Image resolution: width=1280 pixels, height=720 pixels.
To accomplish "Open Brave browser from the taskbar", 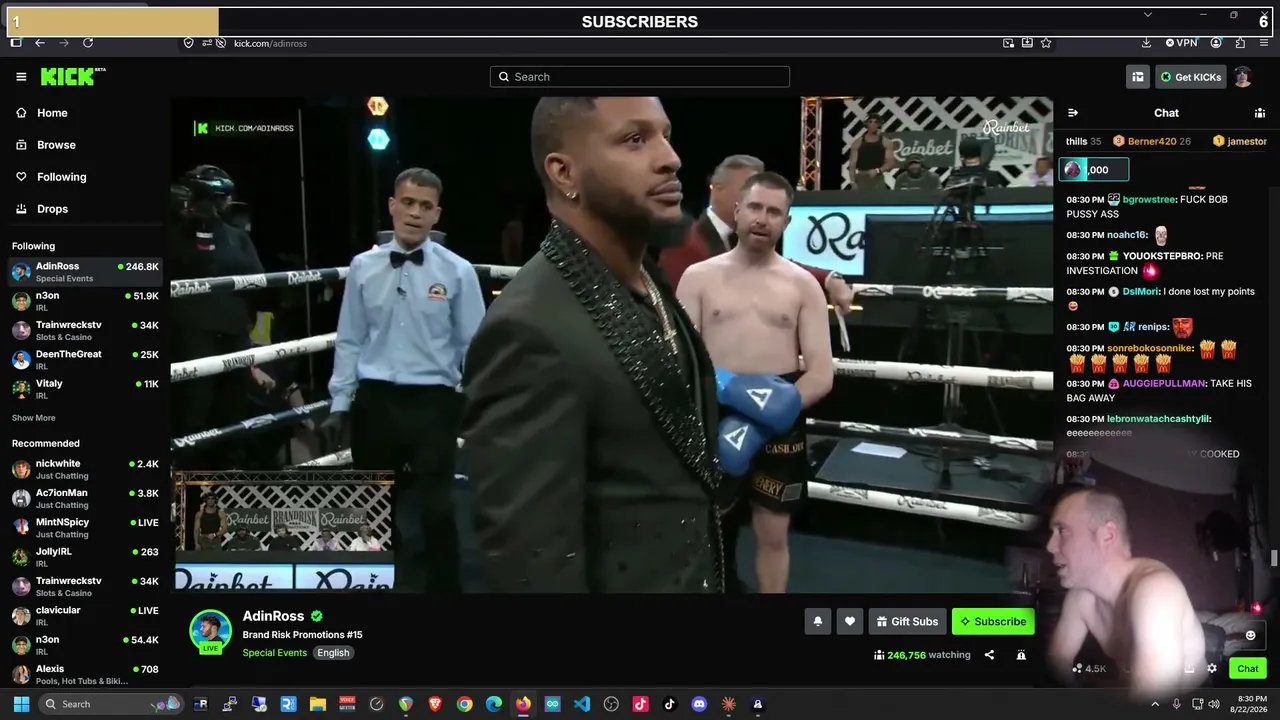I will pos(435,704).
